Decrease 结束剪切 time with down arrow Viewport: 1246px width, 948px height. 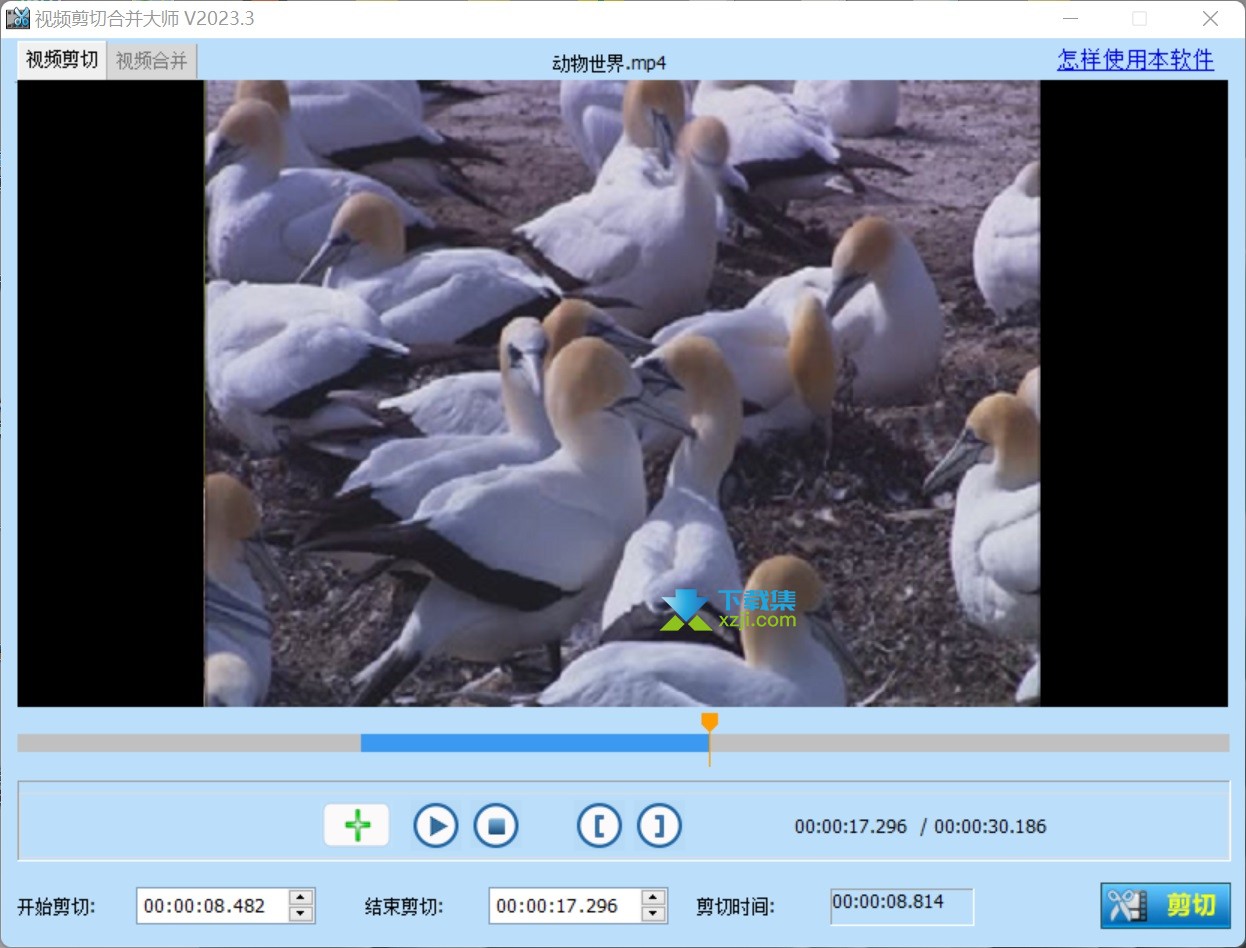[x=654, y=914]
